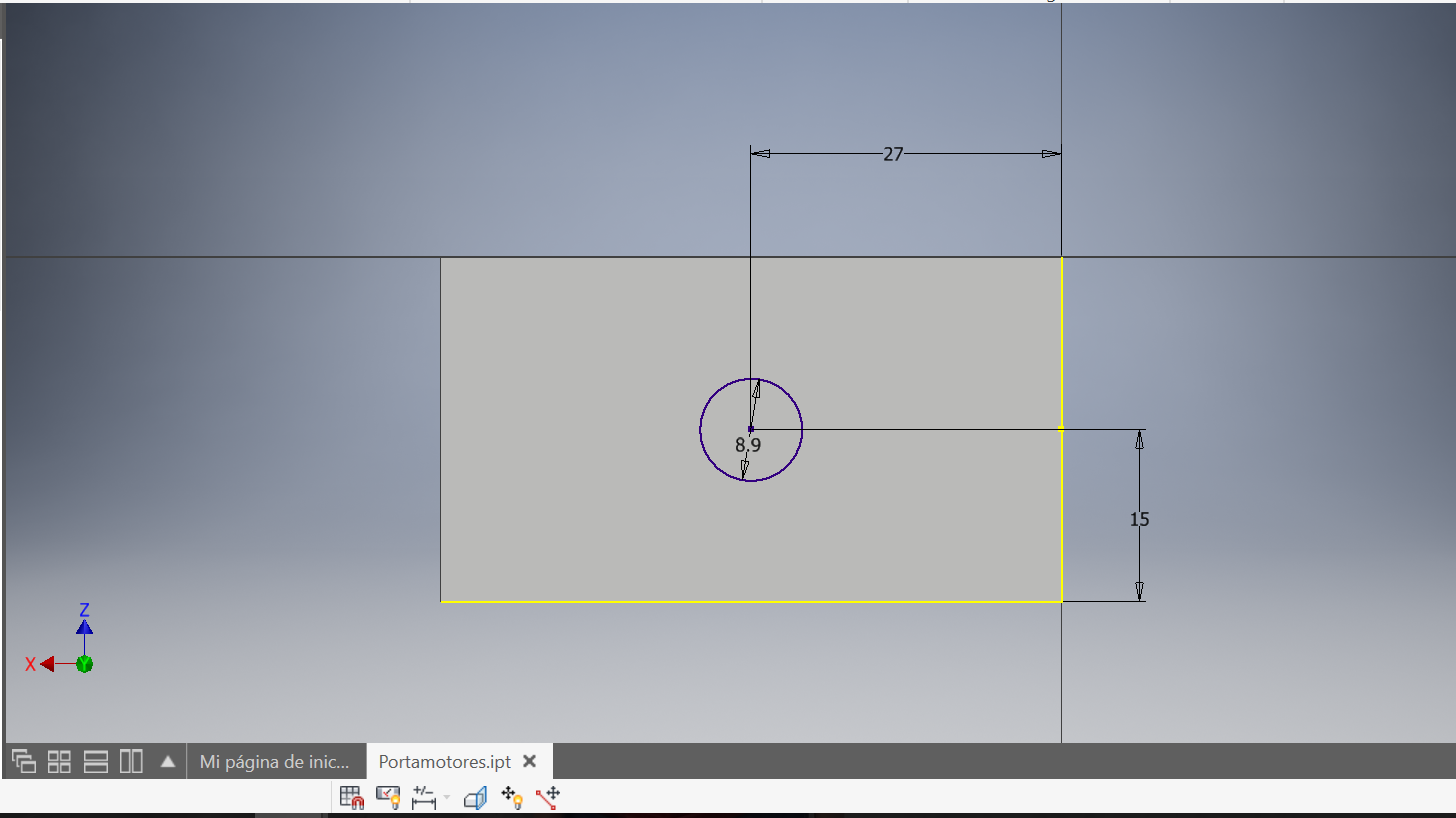The width and height of the screenshot is (1456, 818).
Task: Toggle snap to grid icon
Action: (x=351, y=797)
